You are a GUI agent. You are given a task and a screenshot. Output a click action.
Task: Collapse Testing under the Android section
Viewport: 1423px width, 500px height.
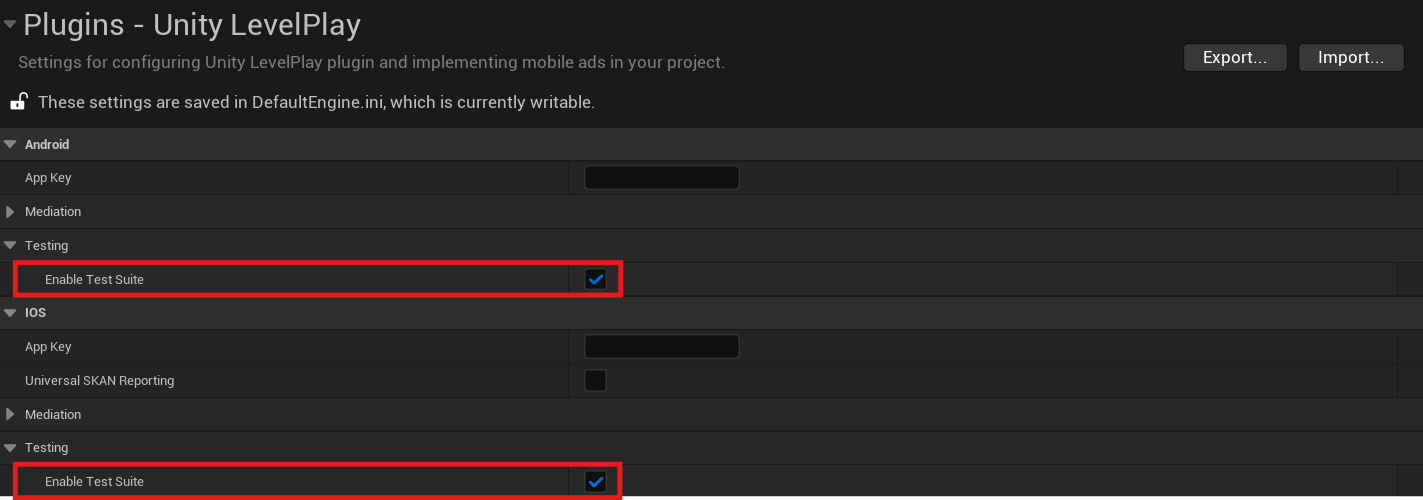click(10, 246)
